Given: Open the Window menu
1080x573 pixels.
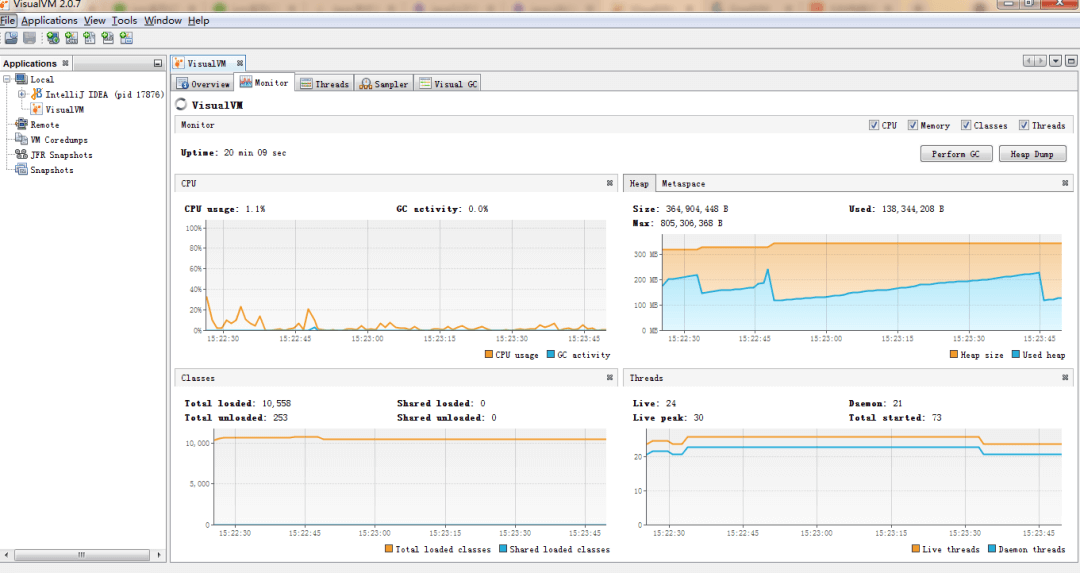Looking at the screenshot, I should [163, 21].
